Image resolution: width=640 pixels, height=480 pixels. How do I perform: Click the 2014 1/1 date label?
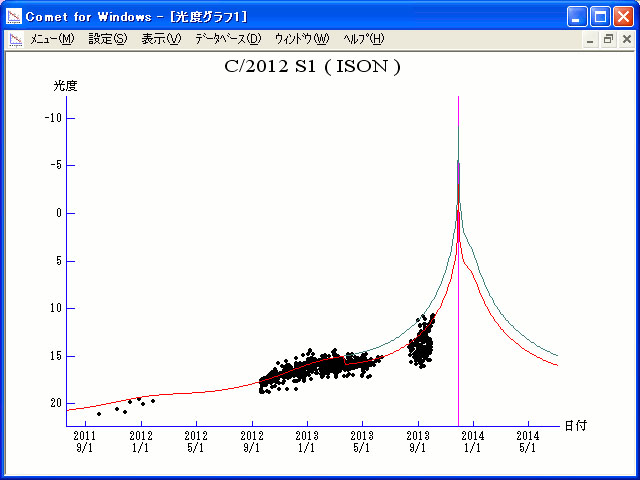[x=473, y=442]
